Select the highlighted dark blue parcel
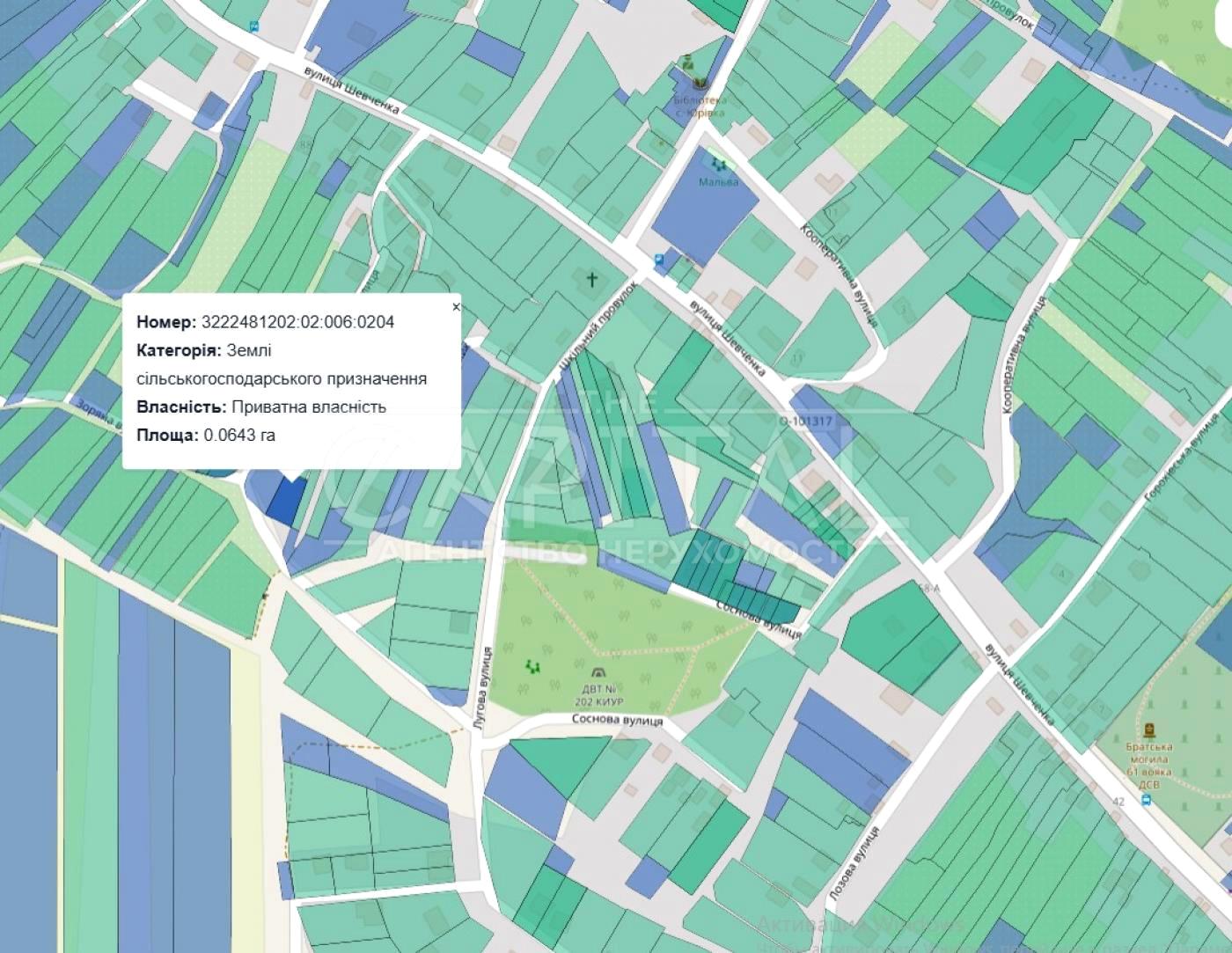The height and width of the screenshot is (953, 1232). coord(287,502)
